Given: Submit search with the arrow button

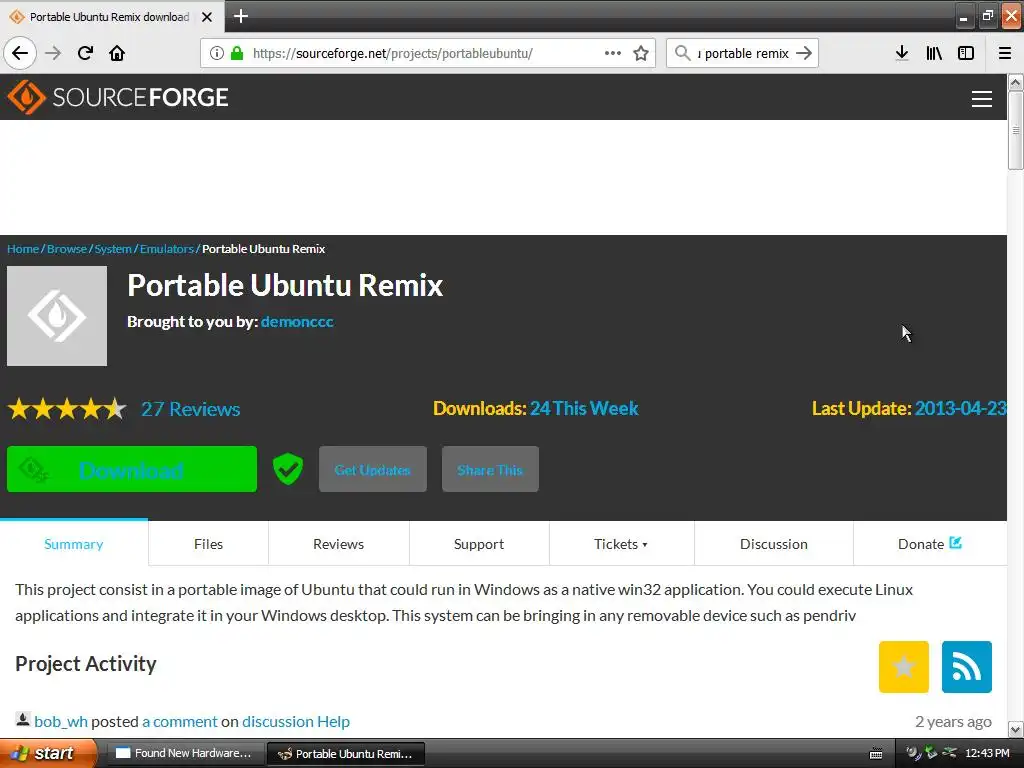Looking at the screenshot, I should [x=804, y=53].
